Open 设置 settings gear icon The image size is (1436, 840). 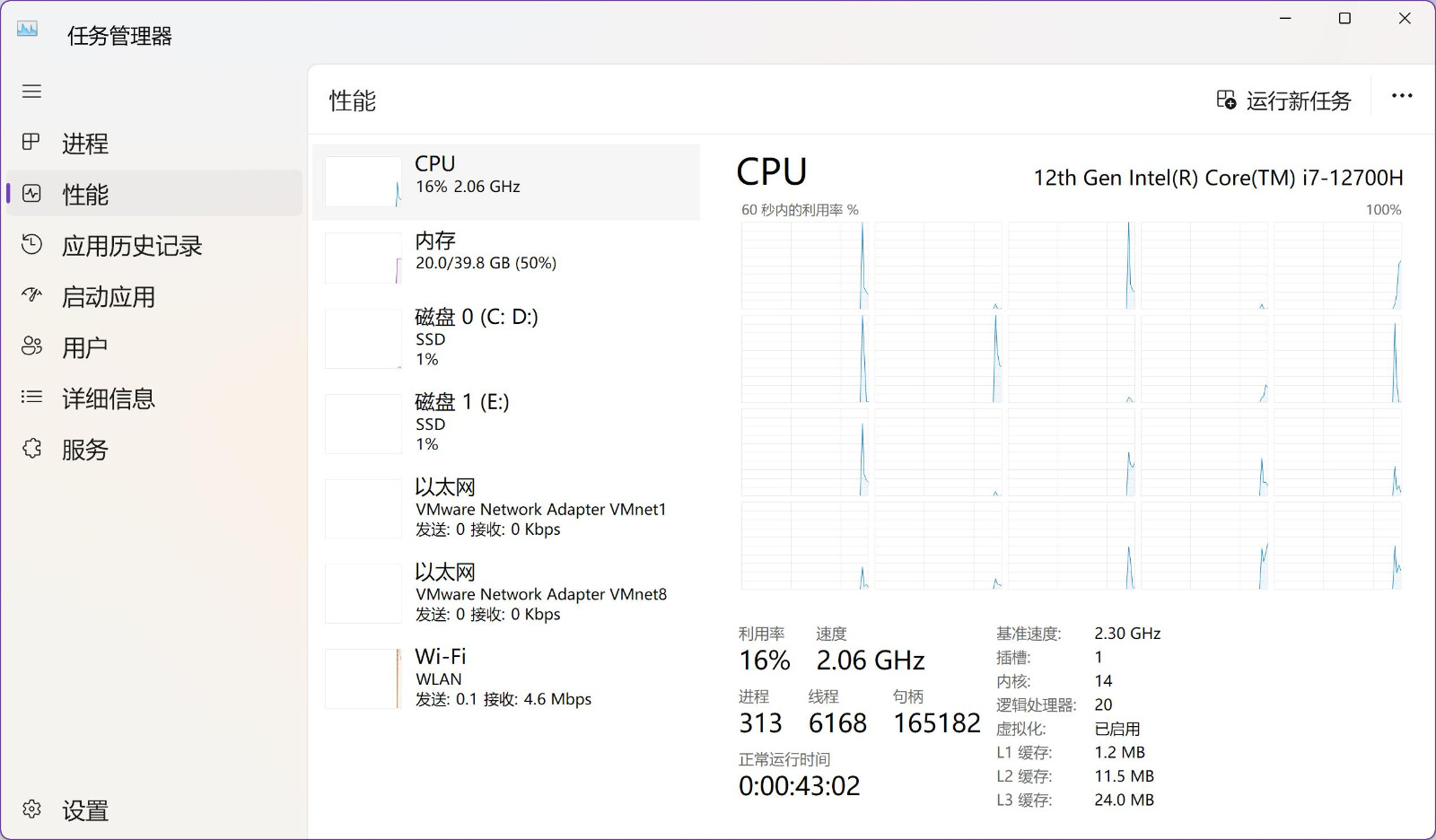tap(31, 809)
